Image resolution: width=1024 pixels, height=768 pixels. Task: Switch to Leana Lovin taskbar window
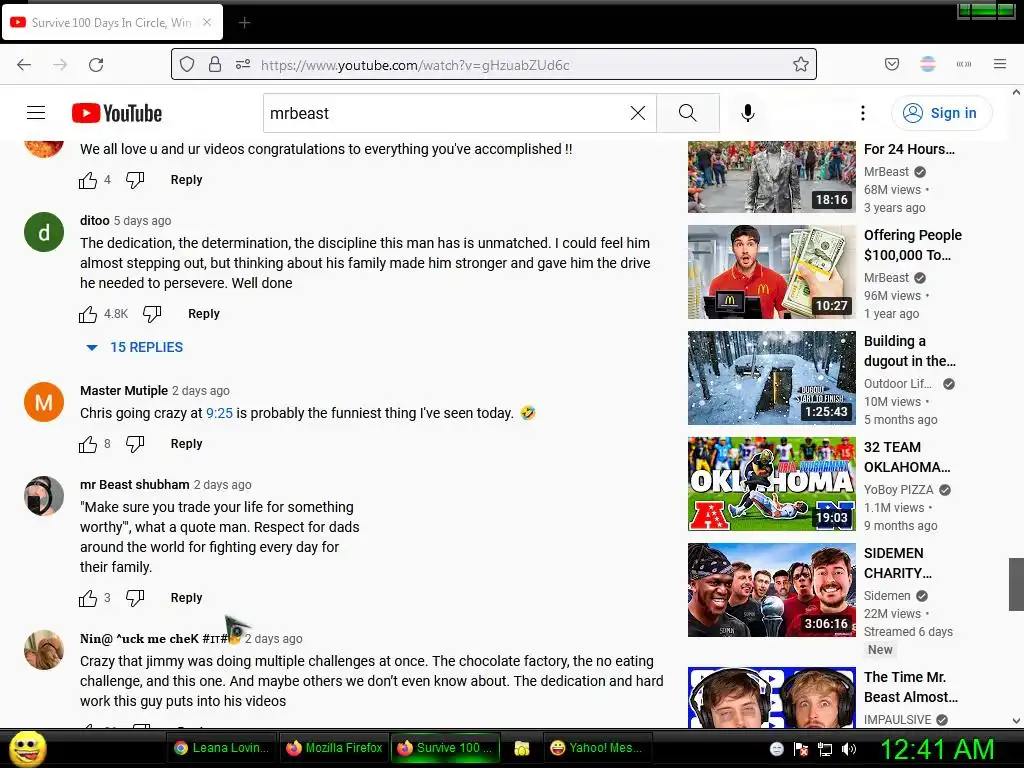[222, 748]
